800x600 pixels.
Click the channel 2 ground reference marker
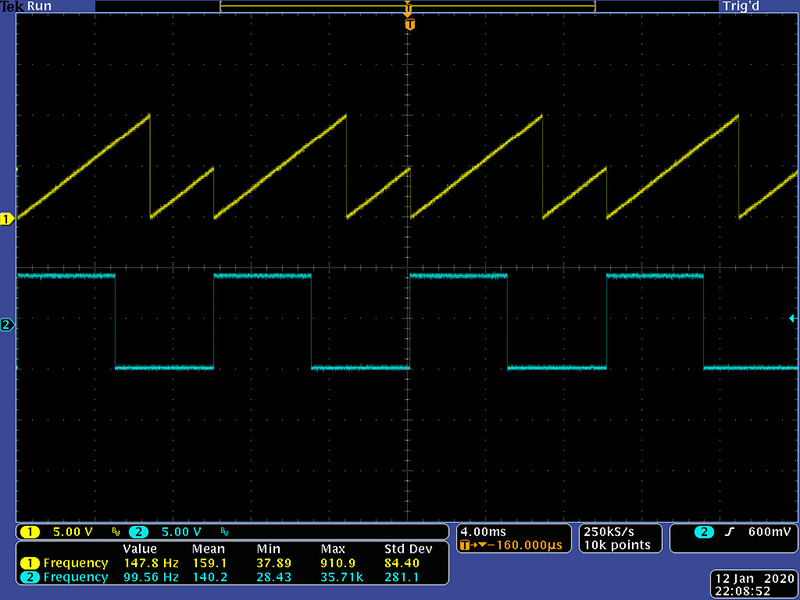tap(7, 325)
